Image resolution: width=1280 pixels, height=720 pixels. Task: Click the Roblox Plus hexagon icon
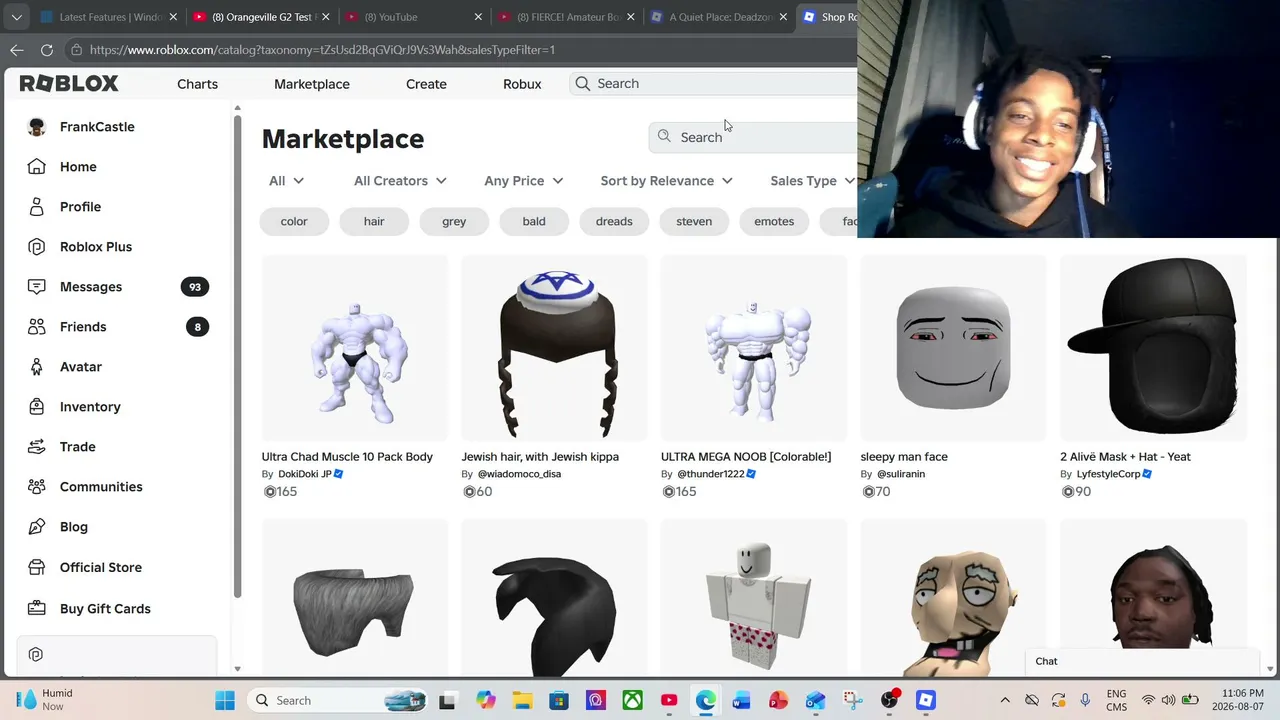coord(37,247)
